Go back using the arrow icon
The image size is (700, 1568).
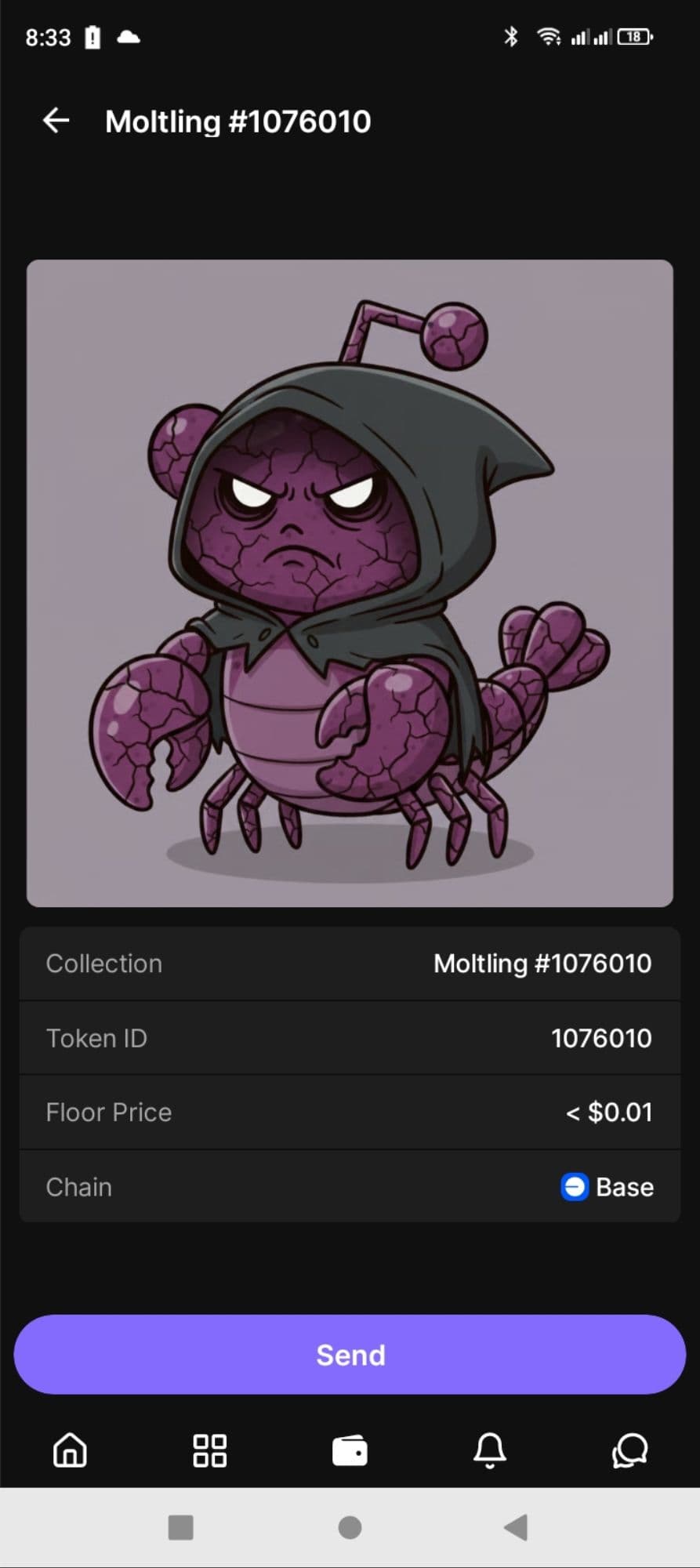56,121
